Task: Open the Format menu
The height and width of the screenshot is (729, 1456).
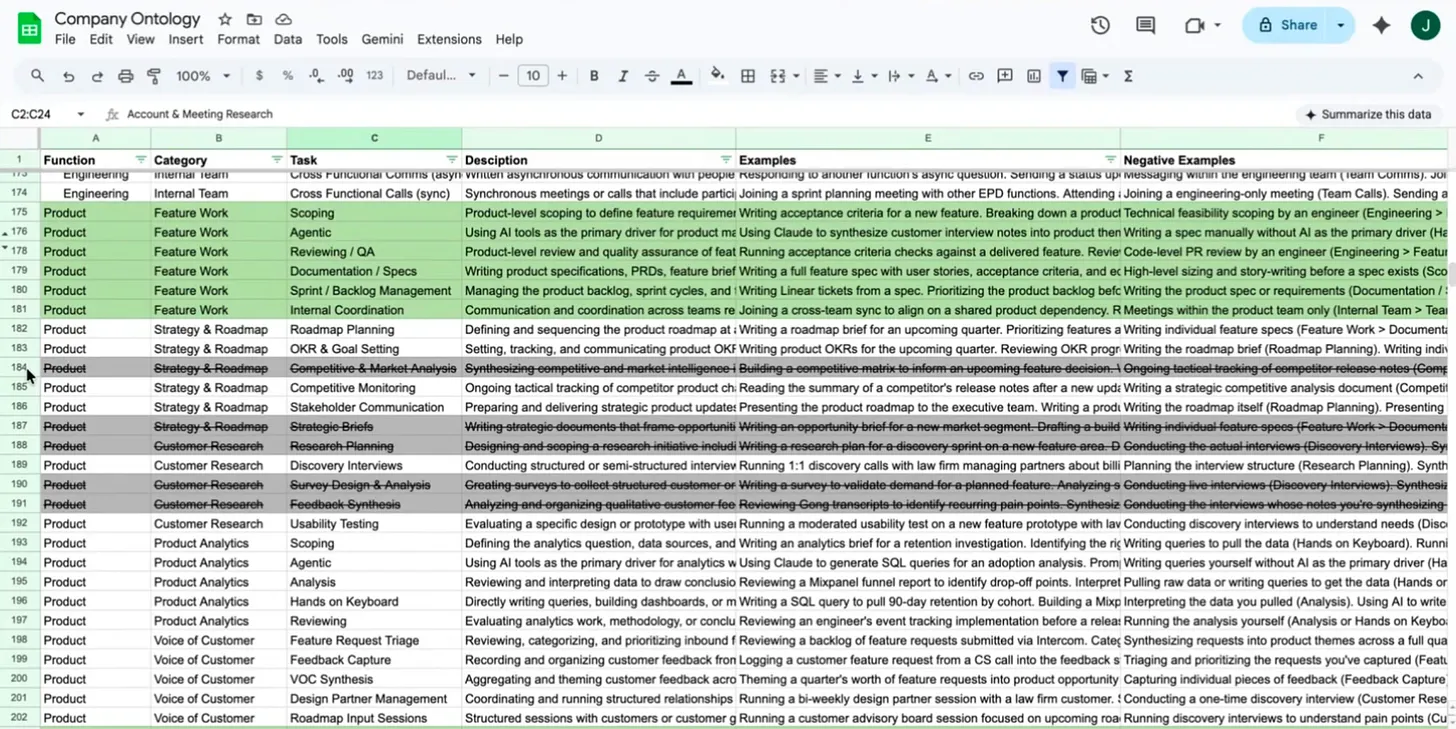Action: click(238, 40)
